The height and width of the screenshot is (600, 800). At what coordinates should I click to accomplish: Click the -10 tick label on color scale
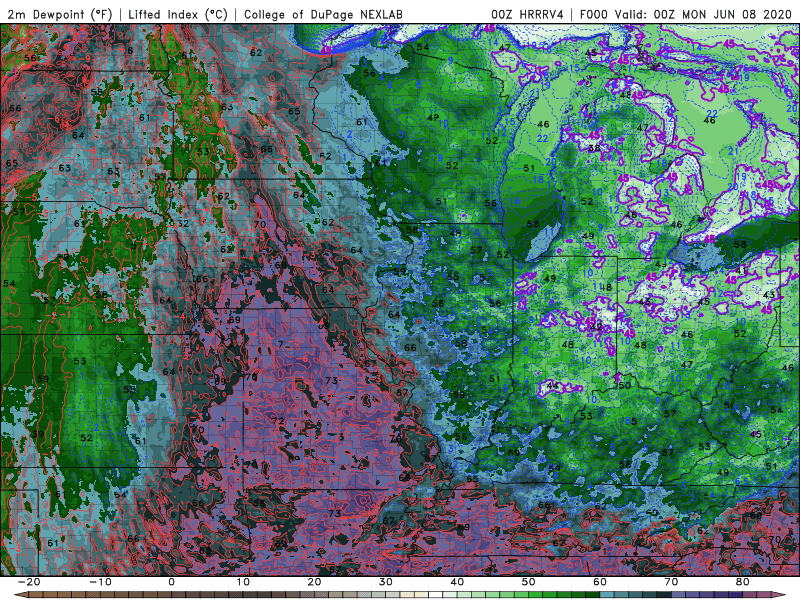click(100, 582)
